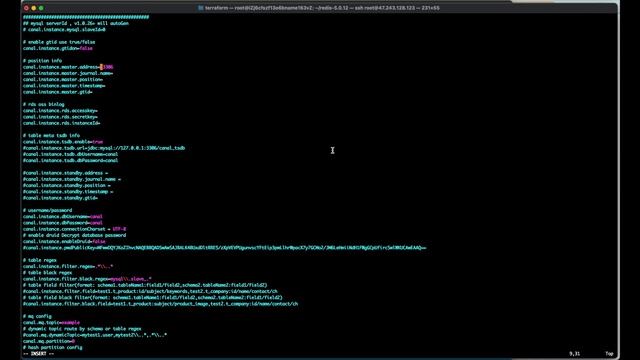Click the canal.mq.topic=example line
Screen dimensions: 640x360
pos(51,322)
